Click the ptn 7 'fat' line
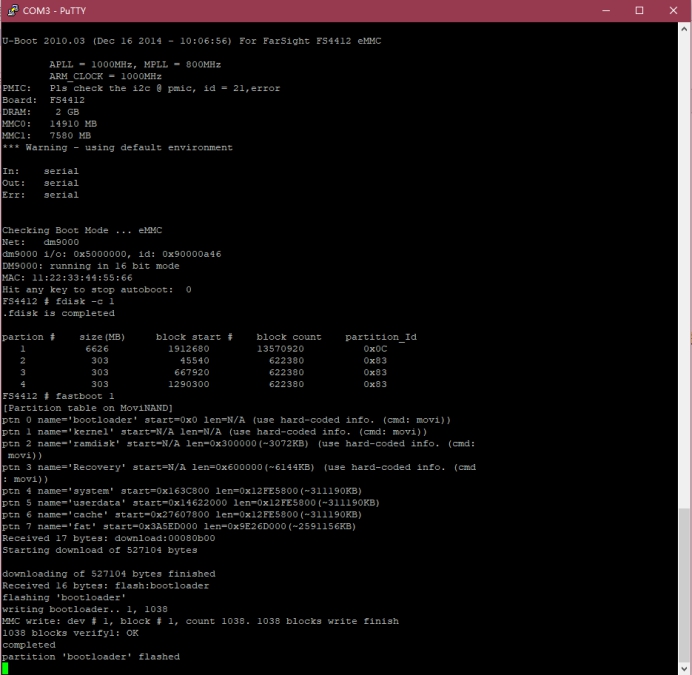 [179, 527]
